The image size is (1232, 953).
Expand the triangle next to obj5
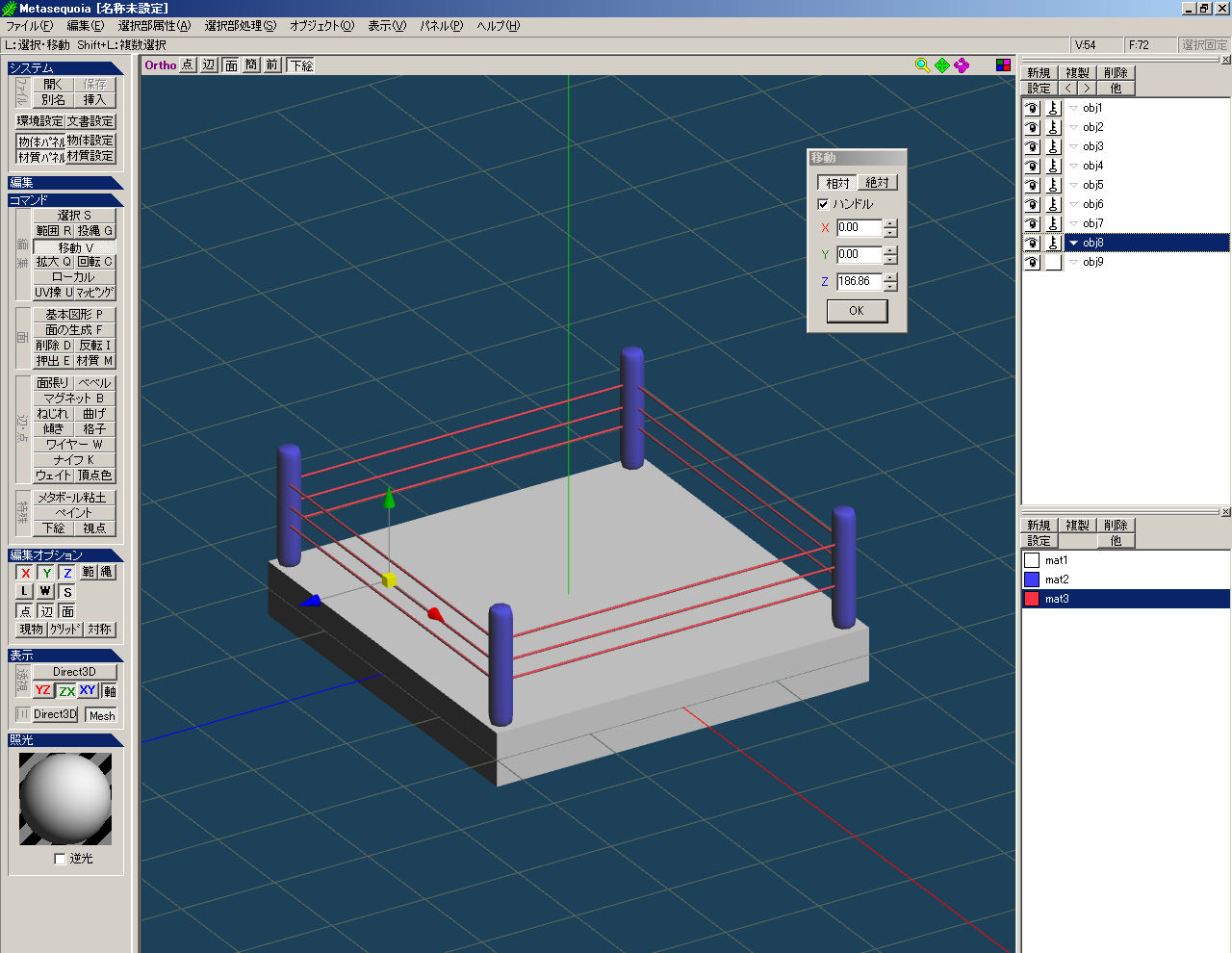tap(1074, 185)
